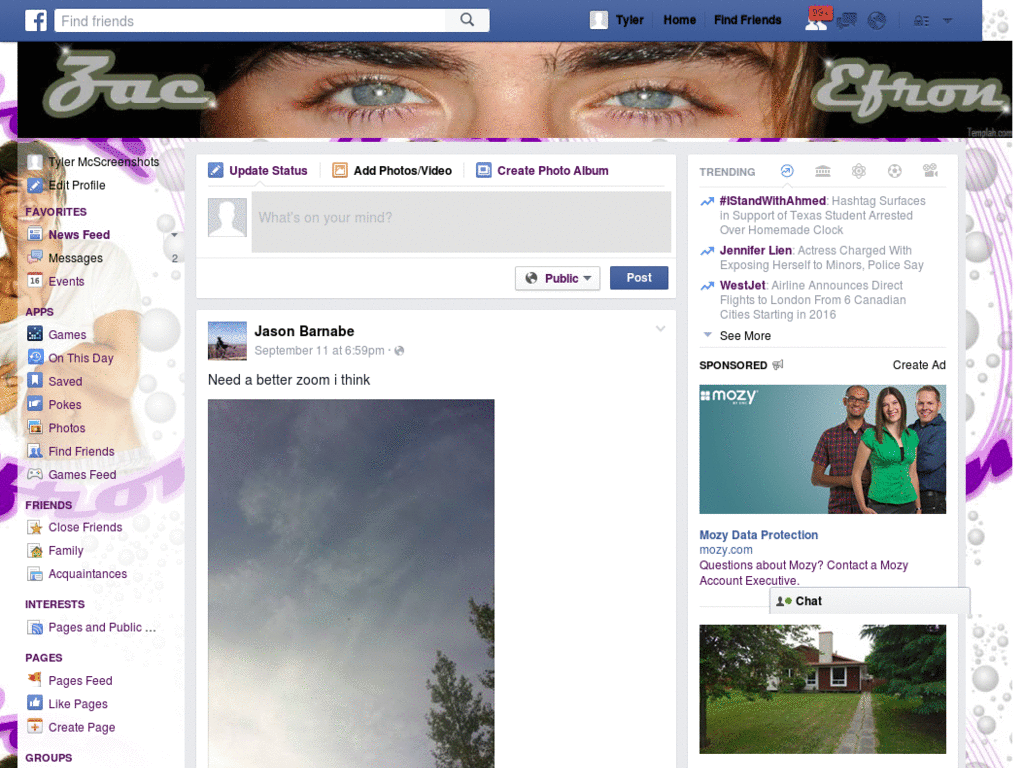Go to Home in top bar

(x=679, y=20)
